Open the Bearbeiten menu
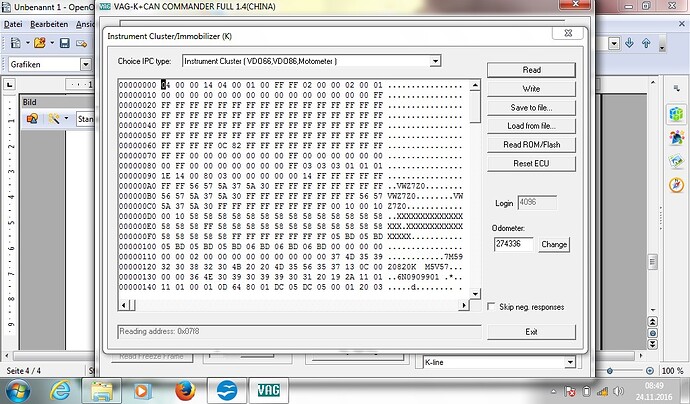Viewport: 690px width, 404px height. (x=49, y=24)
